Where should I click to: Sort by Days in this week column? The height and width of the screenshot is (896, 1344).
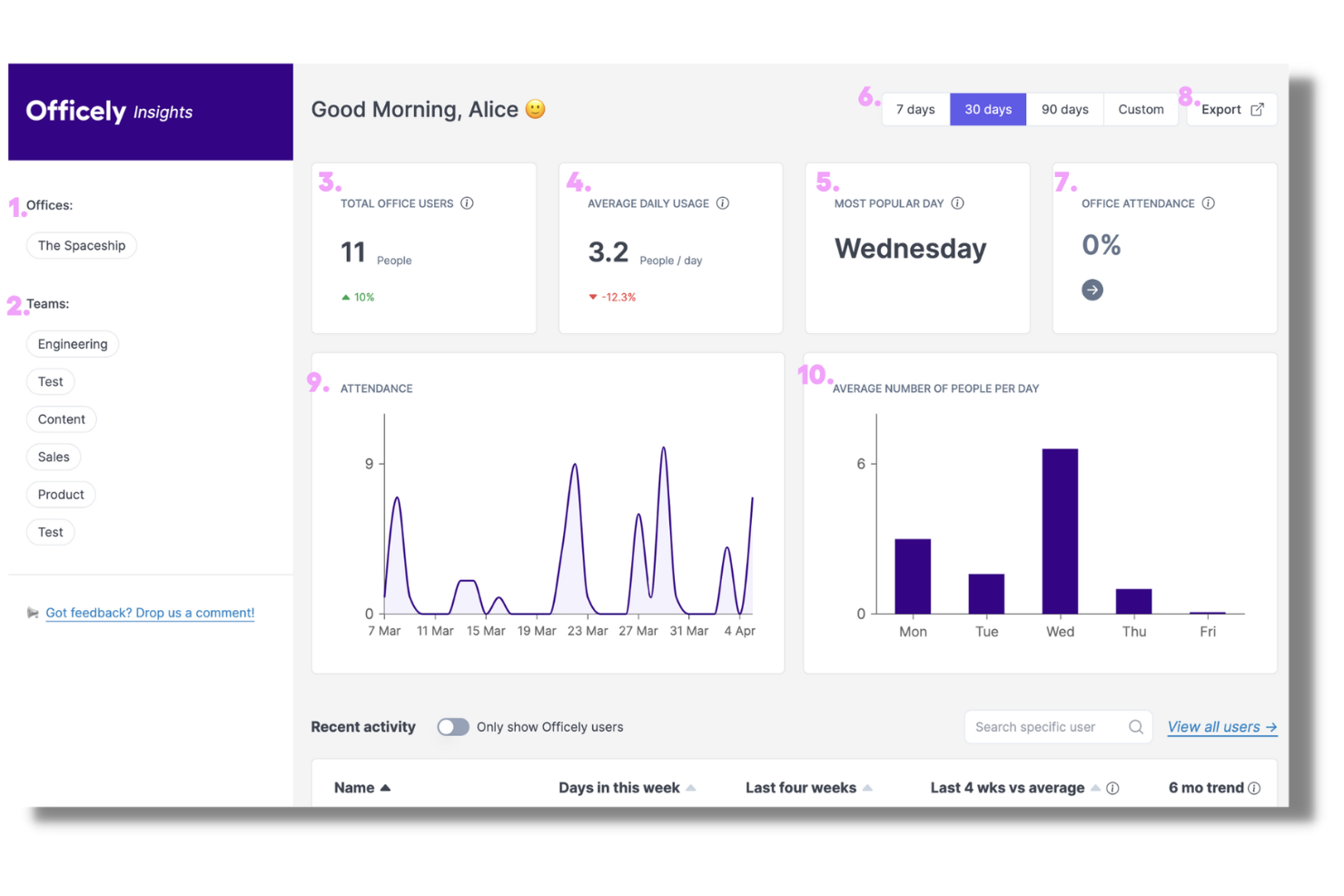point(690,788)
